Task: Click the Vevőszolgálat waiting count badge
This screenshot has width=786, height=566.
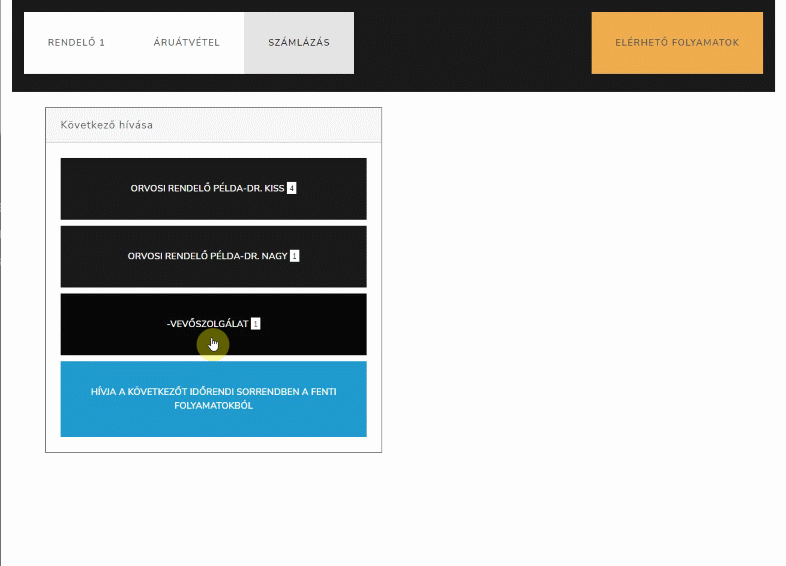Action: click(x=256, y=324)
